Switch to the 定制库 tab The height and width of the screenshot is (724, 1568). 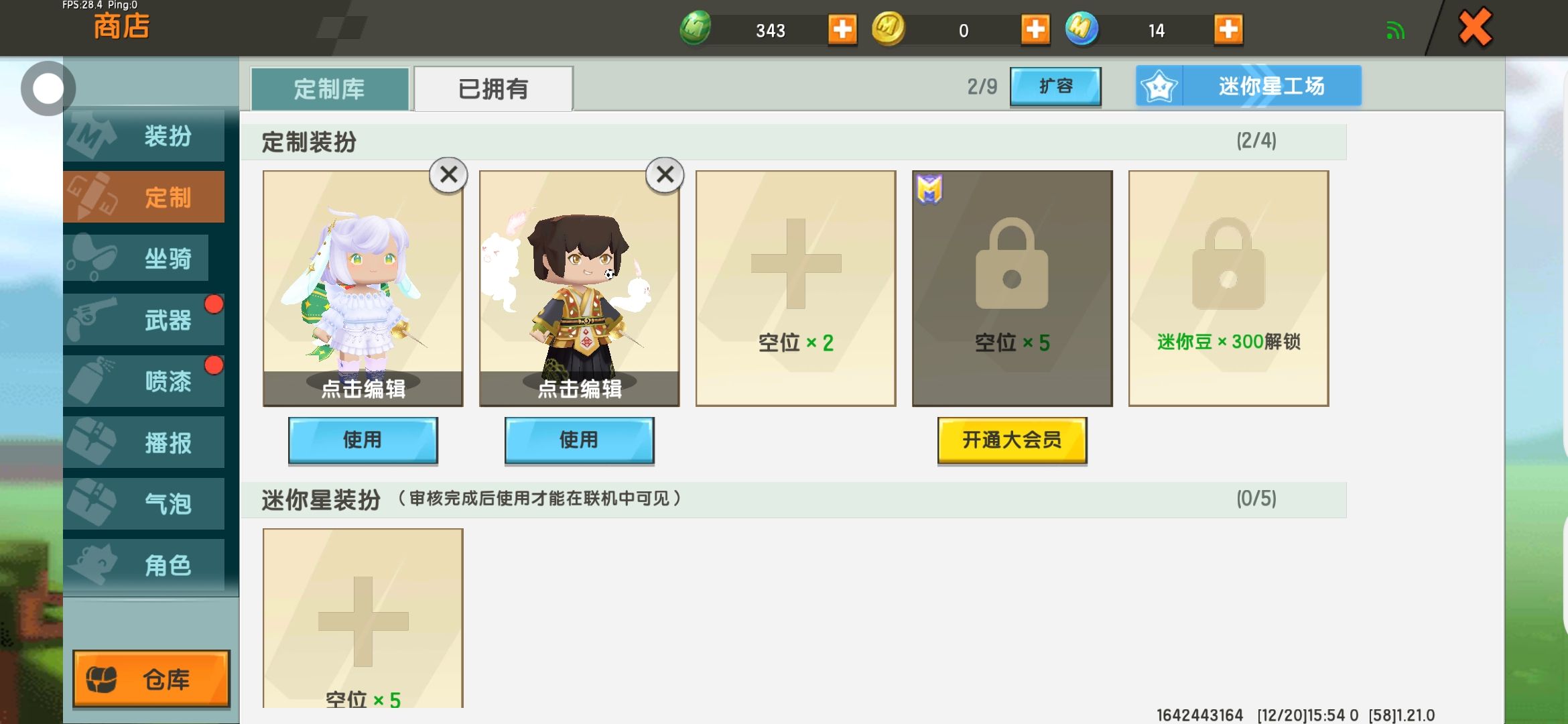coord(330,88)
